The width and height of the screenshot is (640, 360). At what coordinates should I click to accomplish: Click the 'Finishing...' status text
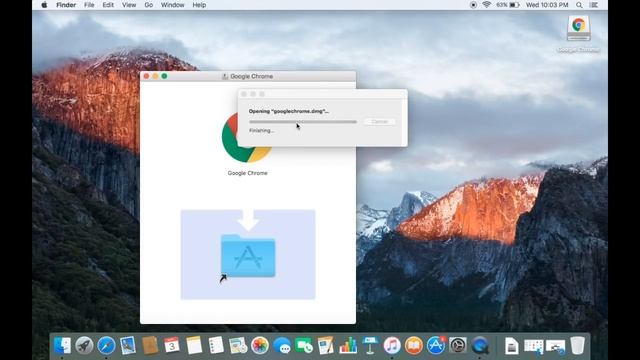click(261, 131)
